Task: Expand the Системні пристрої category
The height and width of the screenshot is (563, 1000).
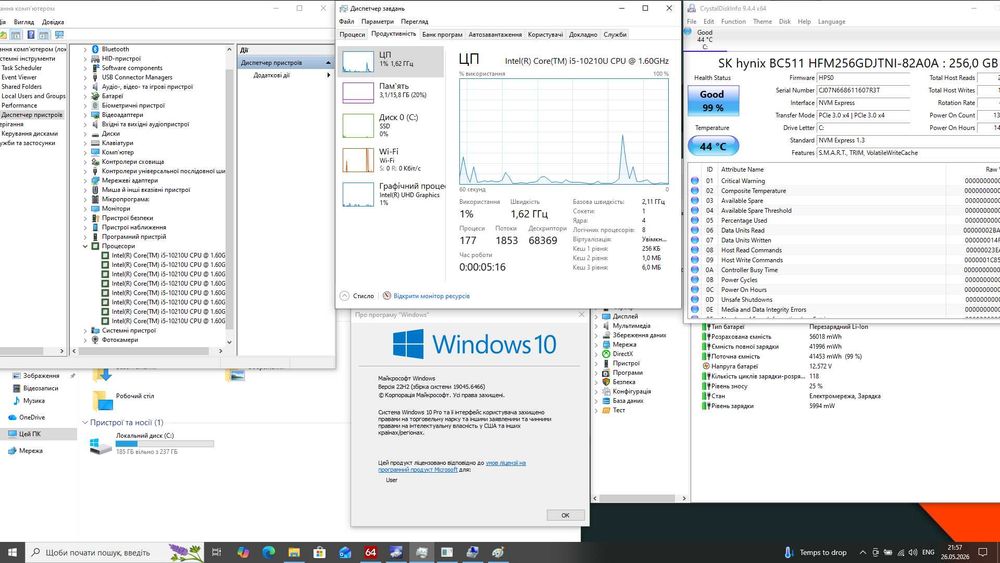Action: 85,331
